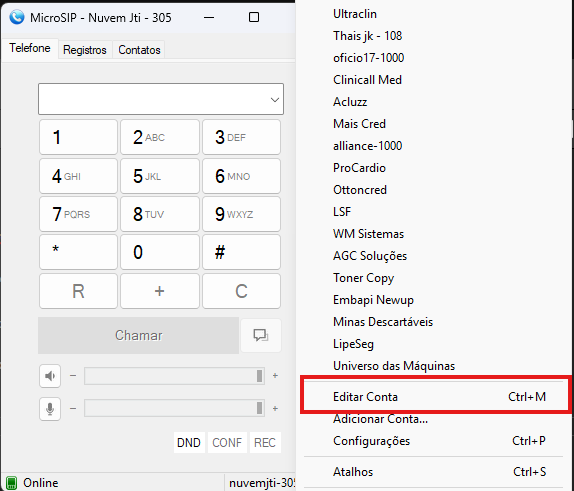
Task: Click the hash # key
Action: tap(241, 252)
